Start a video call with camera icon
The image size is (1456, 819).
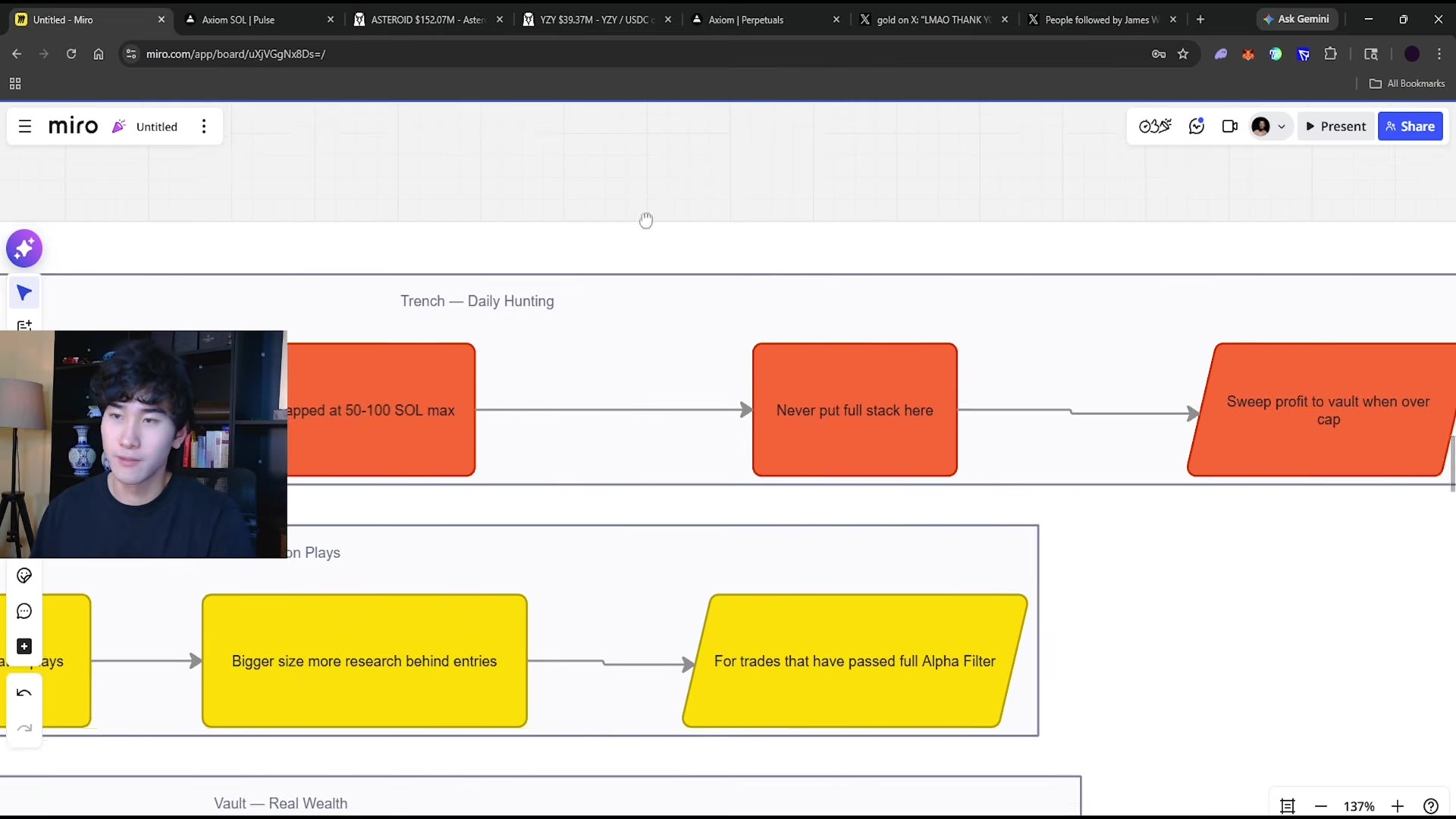point(1230,127)
